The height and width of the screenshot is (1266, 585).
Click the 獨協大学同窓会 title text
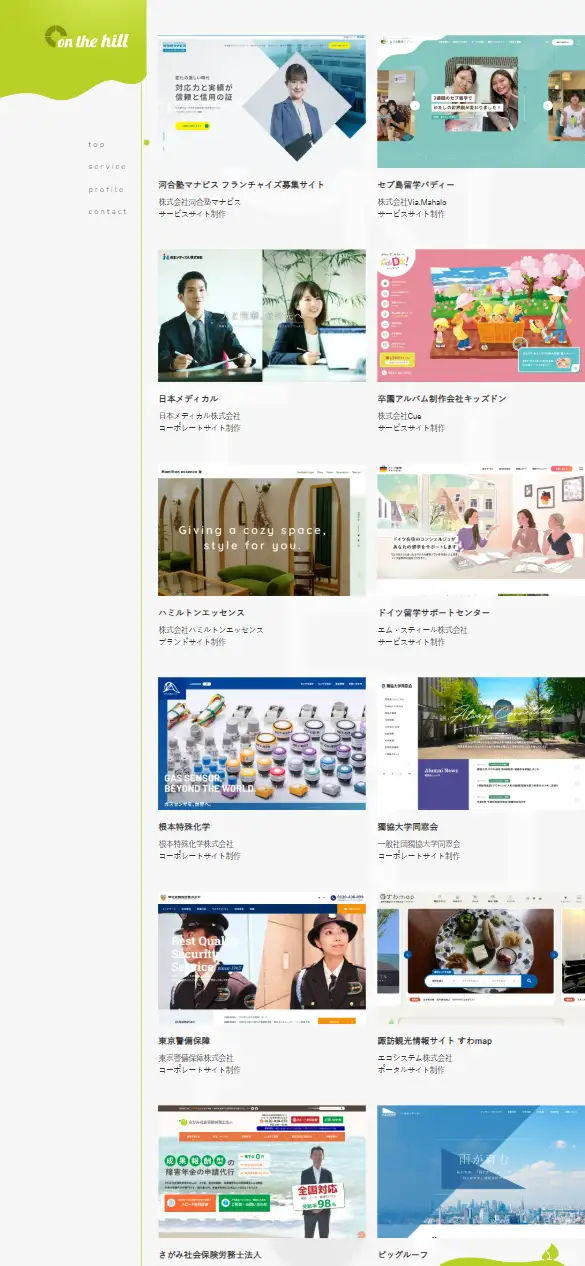pos(408,827)
